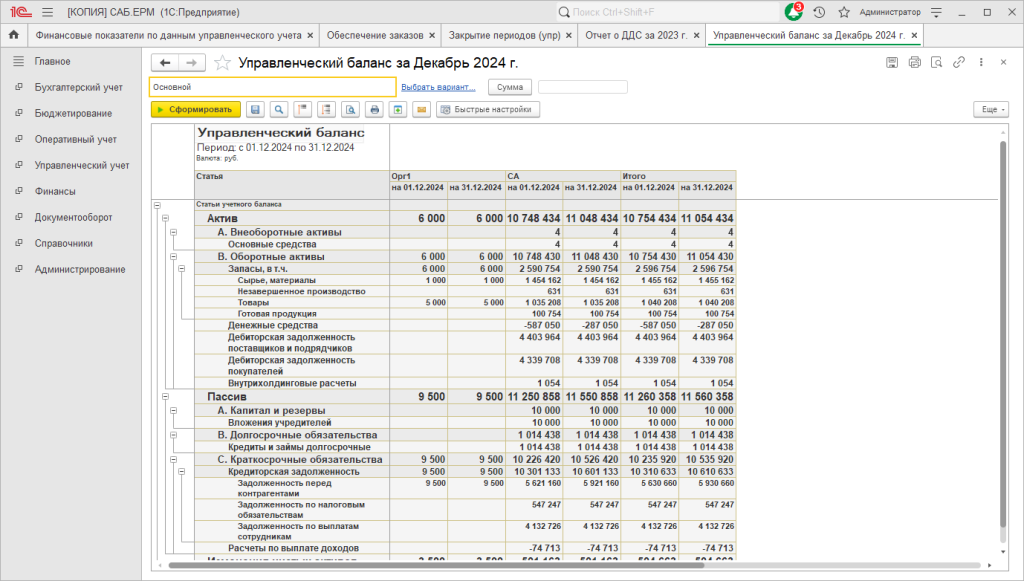
Task: Click the envelope send-by-email icon
Action: [x=422, y=110]
